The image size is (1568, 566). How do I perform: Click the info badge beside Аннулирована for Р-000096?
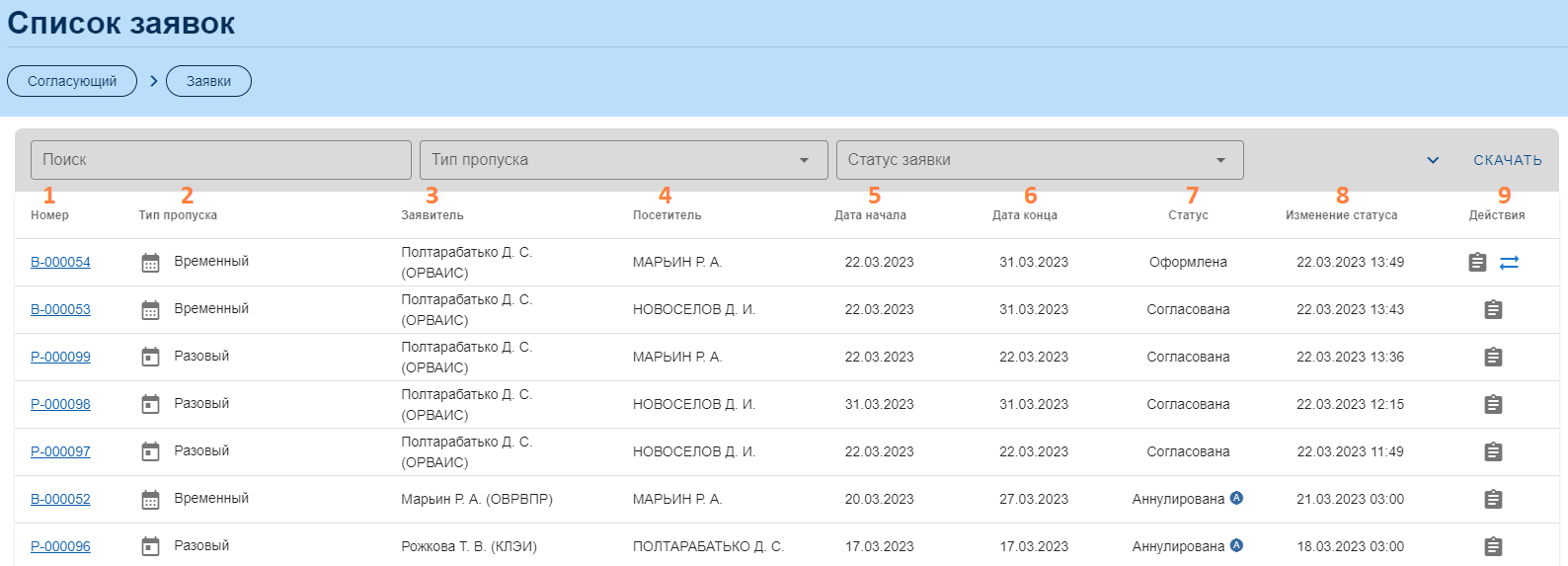point(1236,545)
